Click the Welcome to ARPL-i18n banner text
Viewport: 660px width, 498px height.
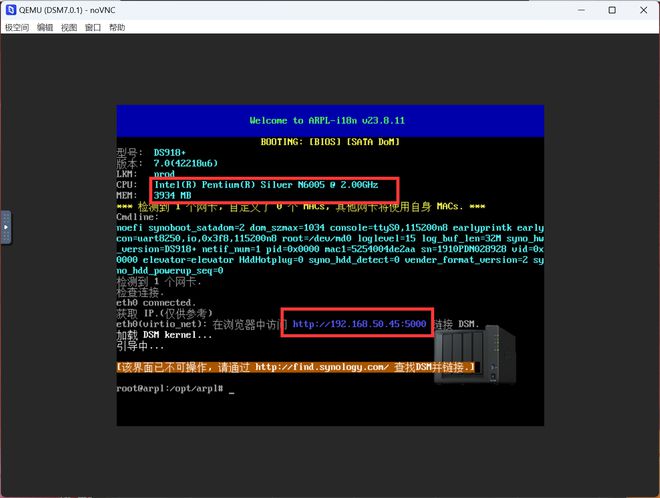pyautogui.click(x=327, y=120)
